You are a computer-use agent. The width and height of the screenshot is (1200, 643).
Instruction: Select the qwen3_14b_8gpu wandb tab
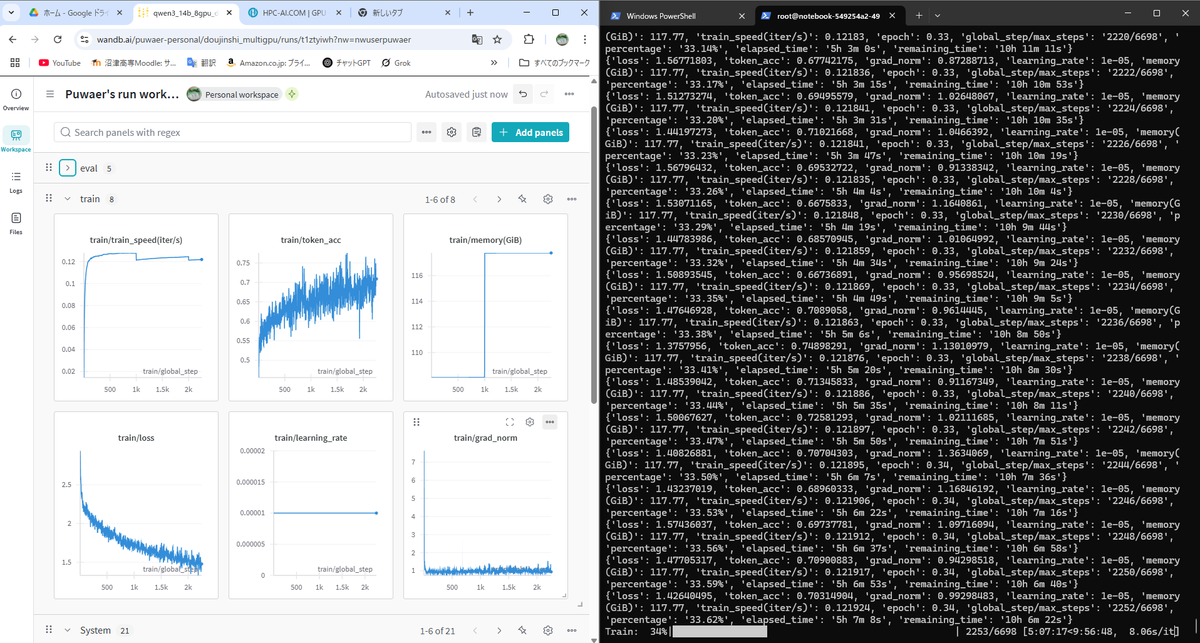(186, 13)
